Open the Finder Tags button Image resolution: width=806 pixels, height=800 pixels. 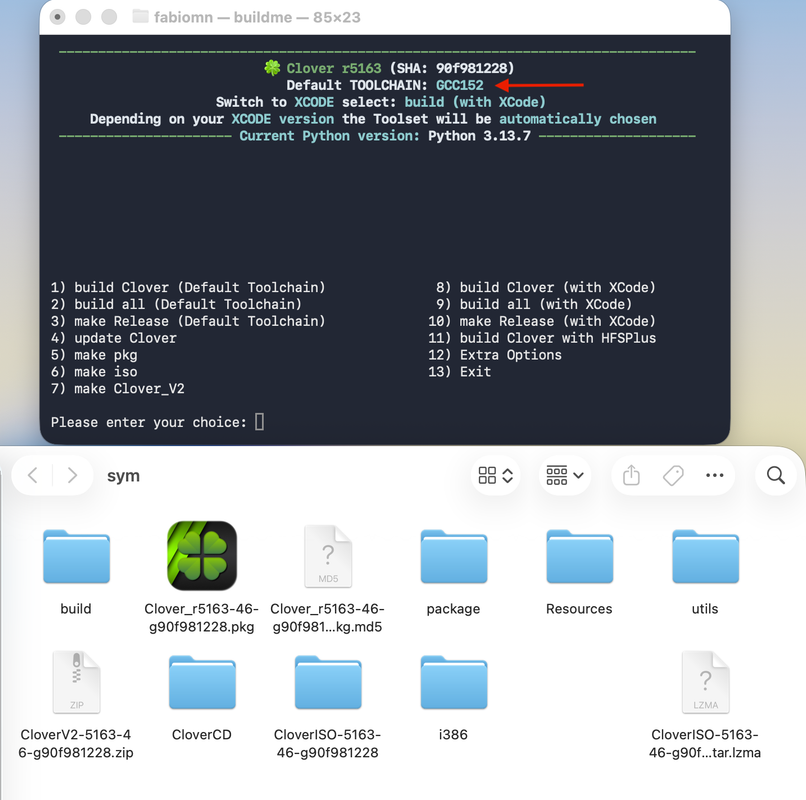click(673, 476)
